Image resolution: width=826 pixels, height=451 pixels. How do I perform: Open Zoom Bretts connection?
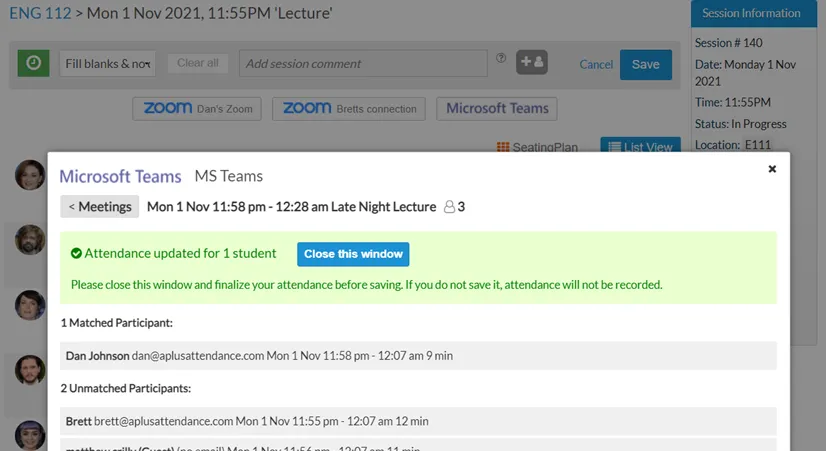click(x=349, y=109)
